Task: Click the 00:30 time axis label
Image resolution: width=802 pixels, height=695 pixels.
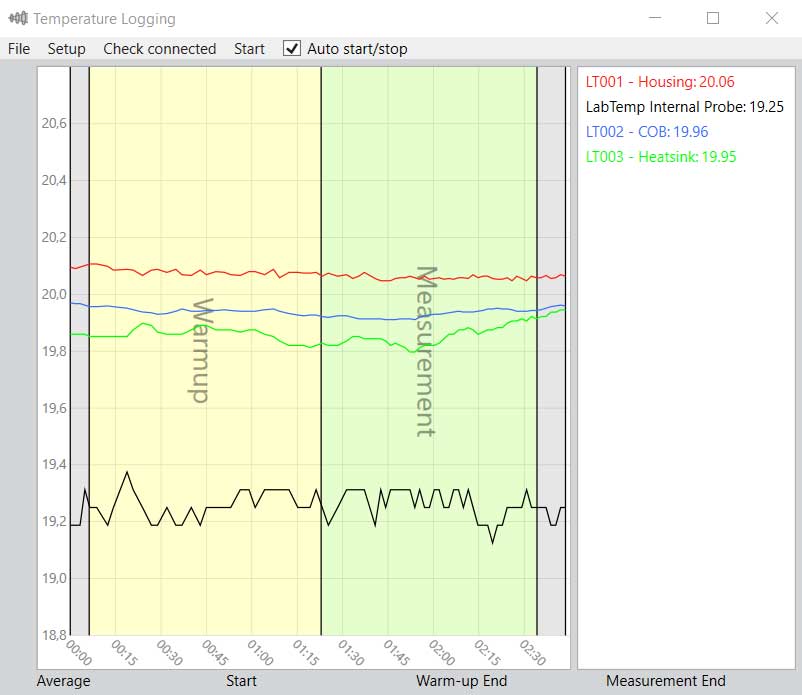Action: click(x=170, y=653)
